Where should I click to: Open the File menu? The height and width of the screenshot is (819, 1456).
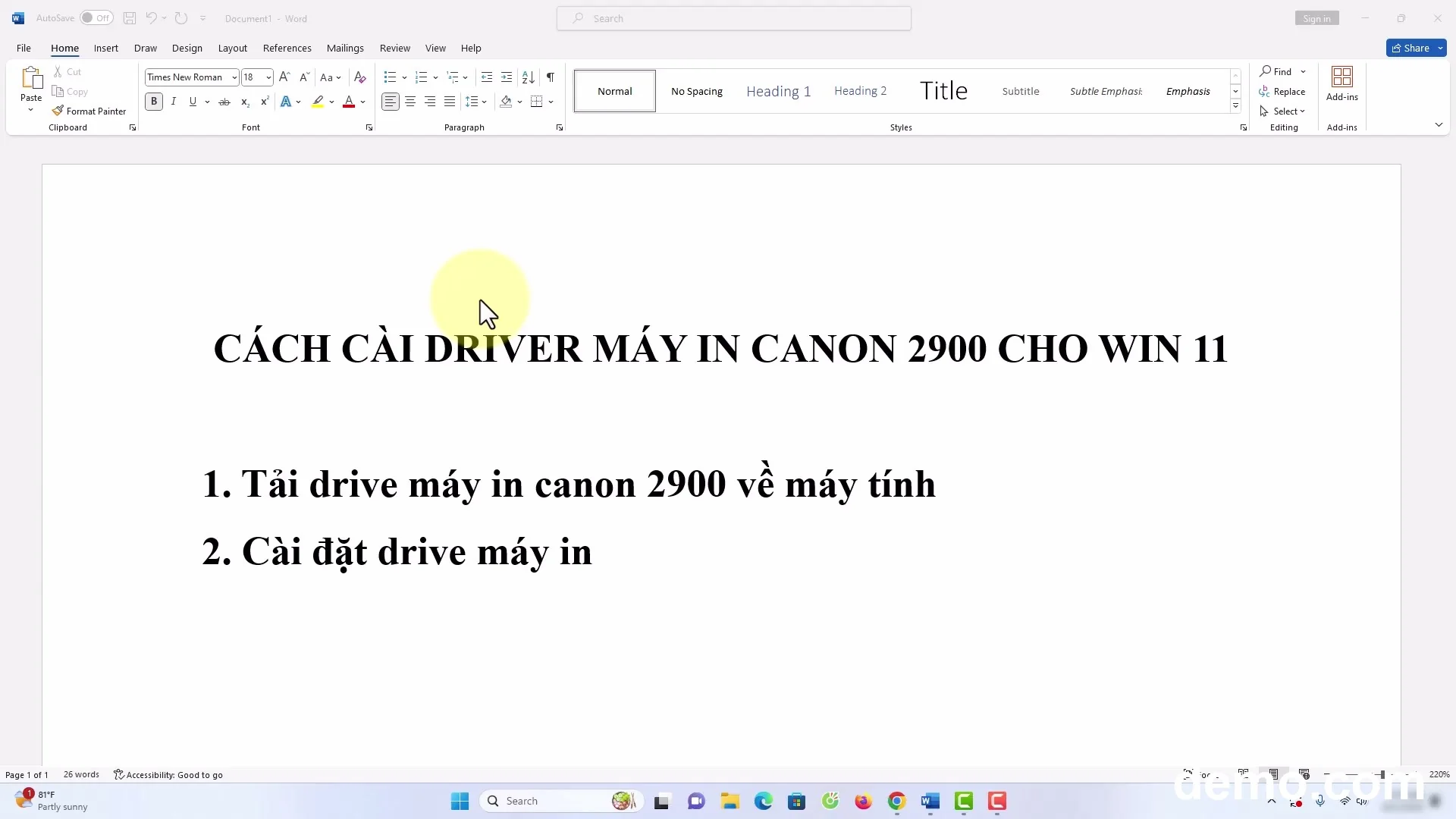pyautogui.click(x=24, y=48)
